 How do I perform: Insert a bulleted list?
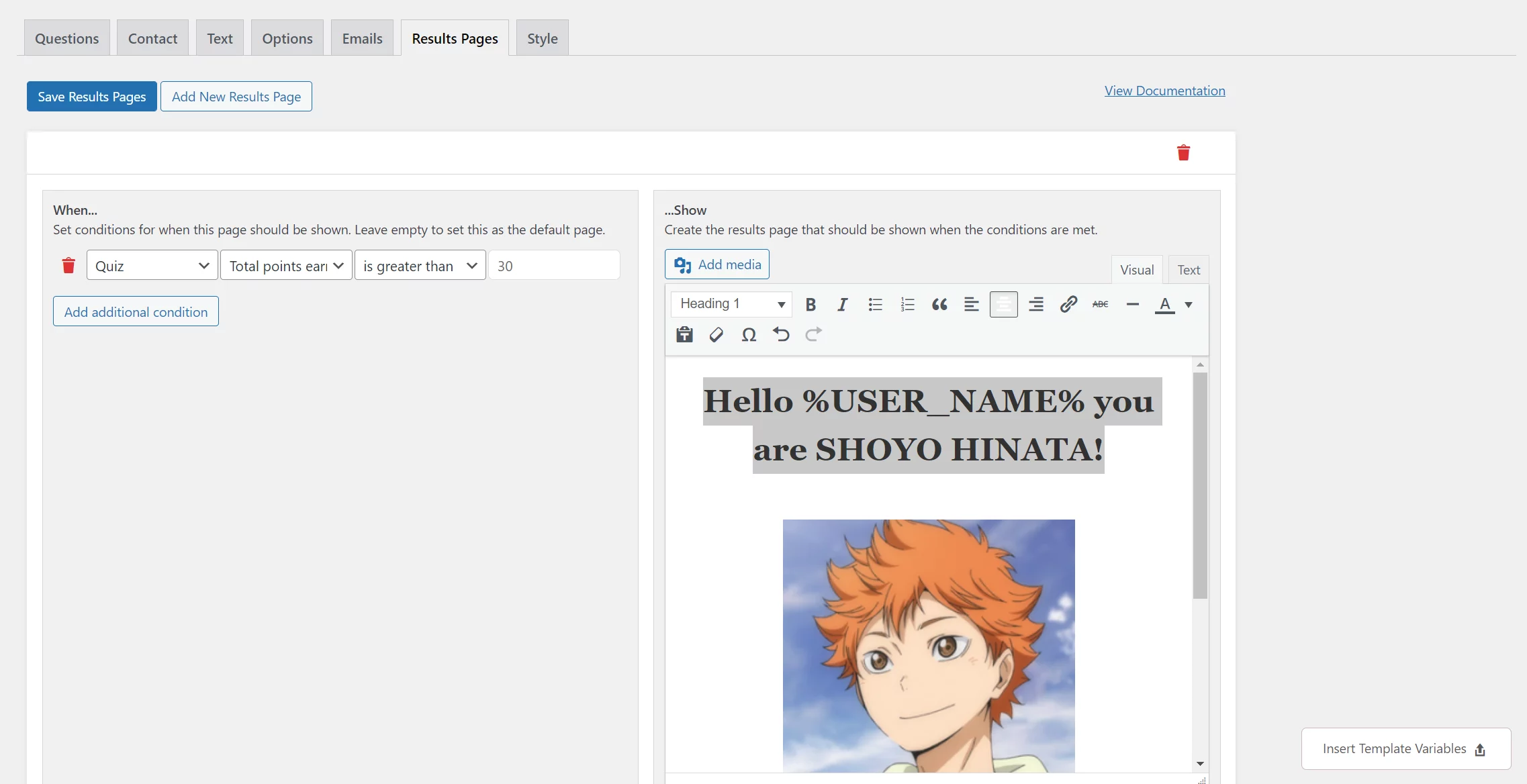point(875,304)
